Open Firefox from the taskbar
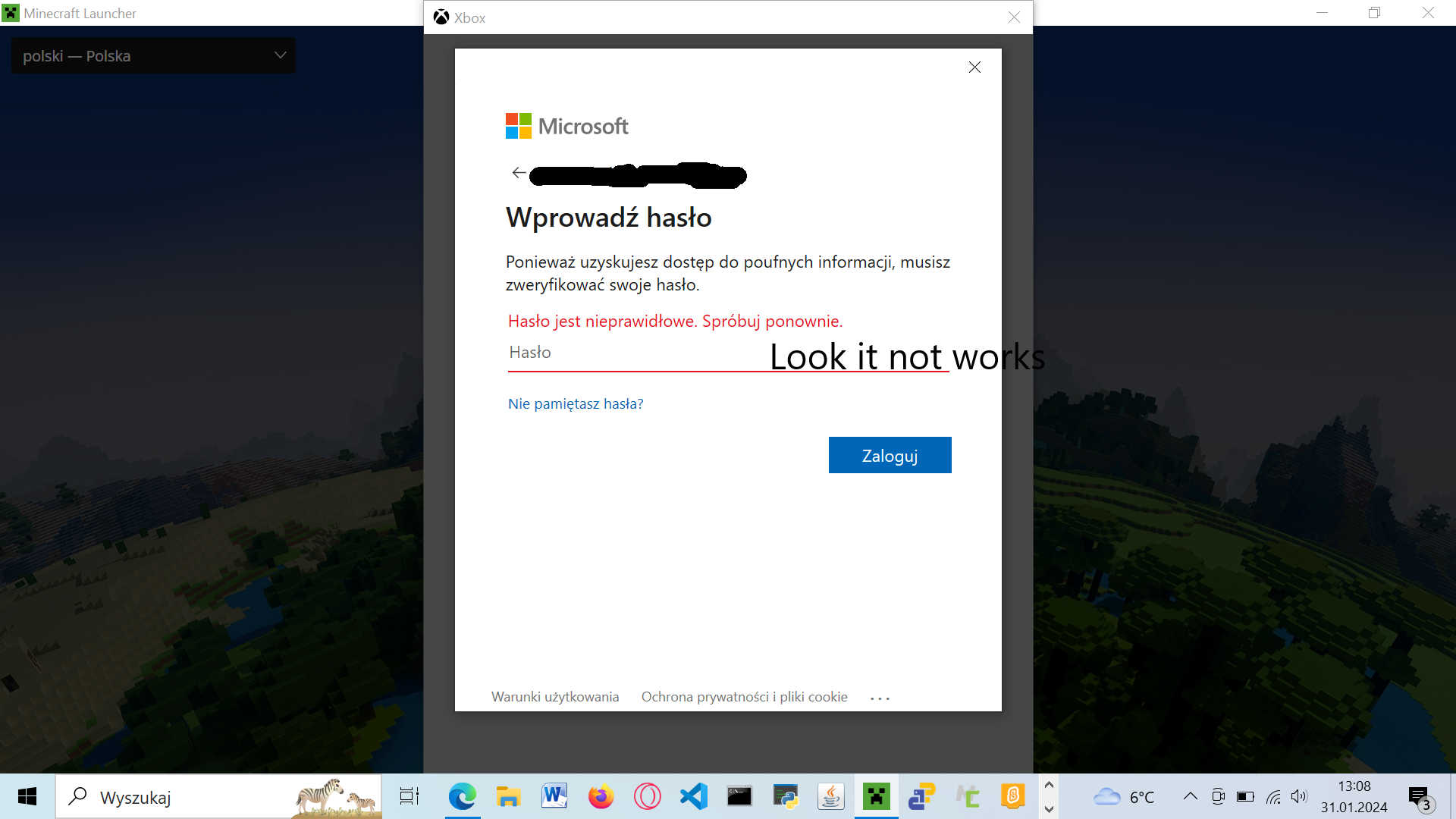 point(601,796)
